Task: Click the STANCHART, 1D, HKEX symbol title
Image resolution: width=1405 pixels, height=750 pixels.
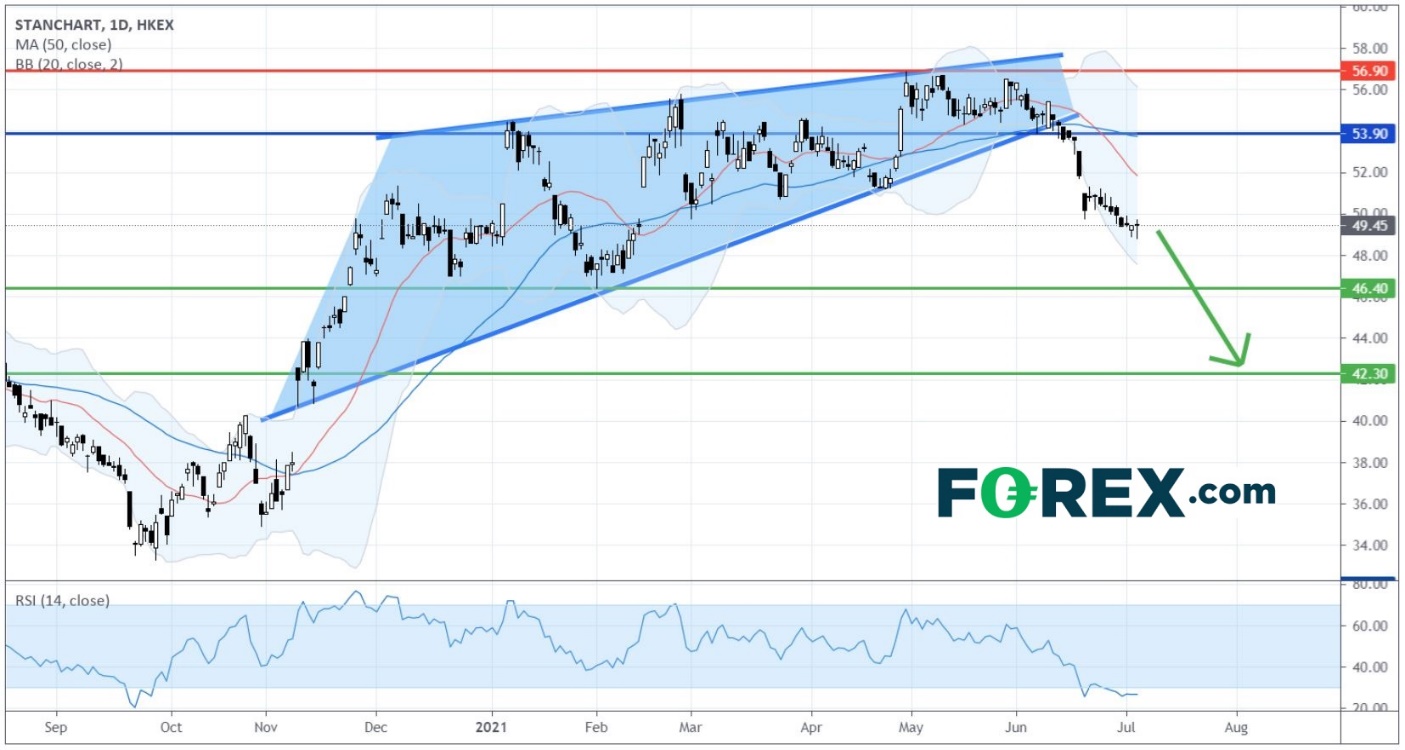Action: (94, 25)
